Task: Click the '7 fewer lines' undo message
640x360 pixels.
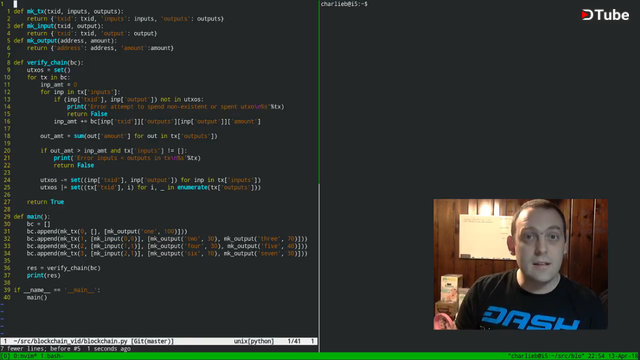Action: [66, 349]
